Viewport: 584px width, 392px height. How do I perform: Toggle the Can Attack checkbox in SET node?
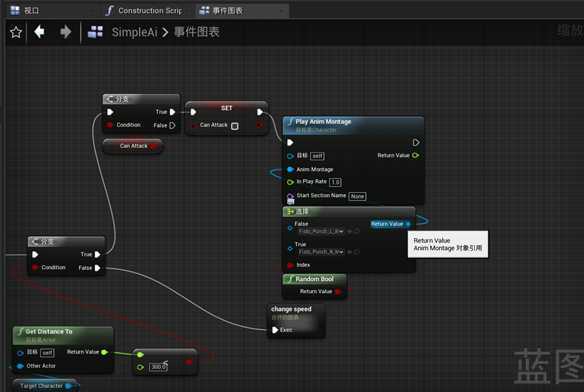[x=235, y=126]
